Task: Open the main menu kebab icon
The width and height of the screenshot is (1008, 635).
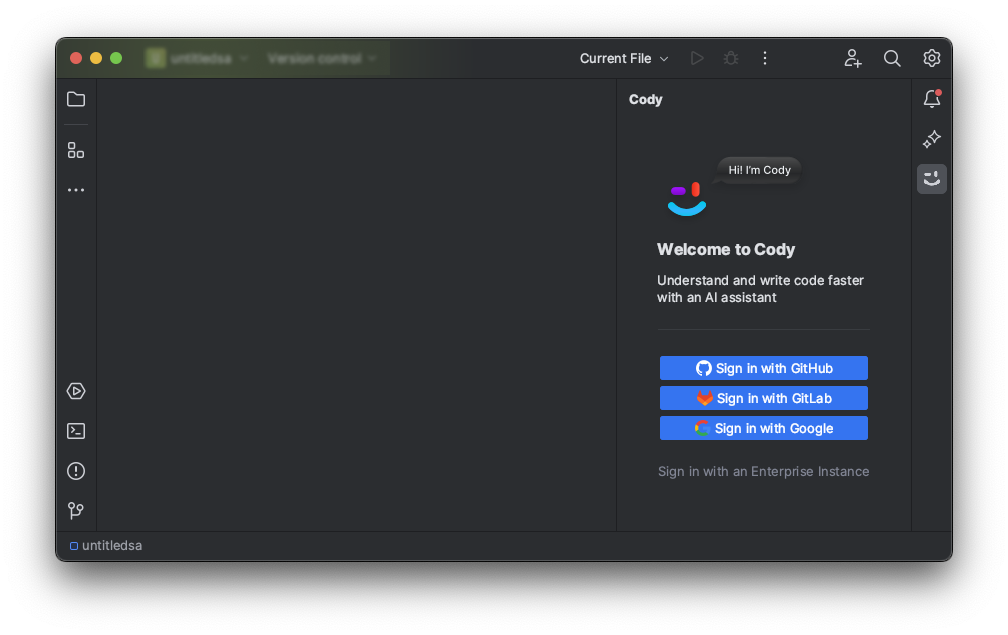Action: [x=765, y=58]
